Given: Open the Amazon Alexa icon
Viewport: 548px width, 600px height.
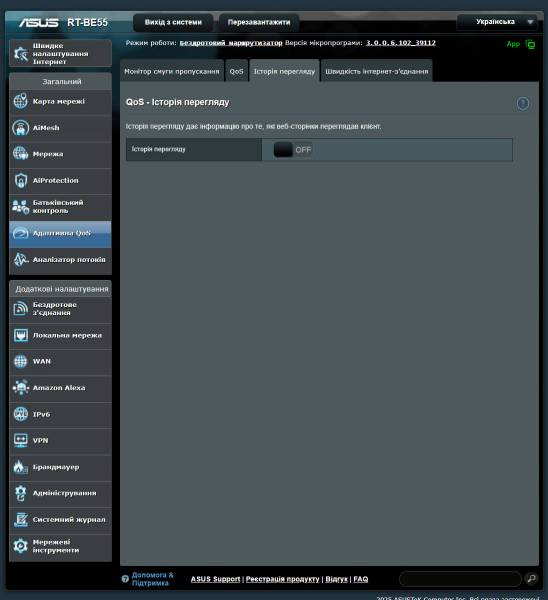Looking at the screenshot, I should [21, 388].
